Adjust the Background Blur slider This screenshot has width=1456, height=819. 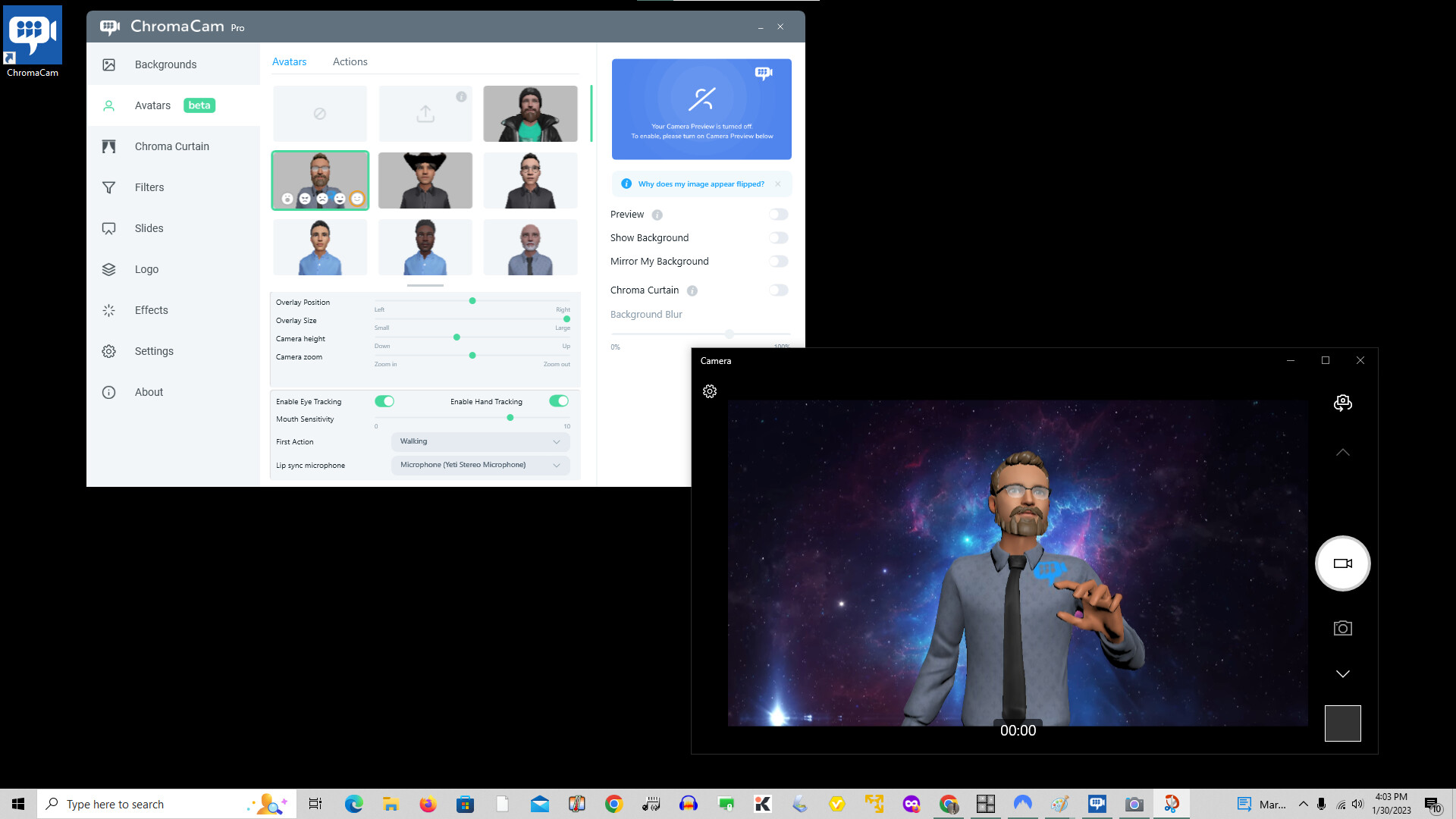coord(729,334)
